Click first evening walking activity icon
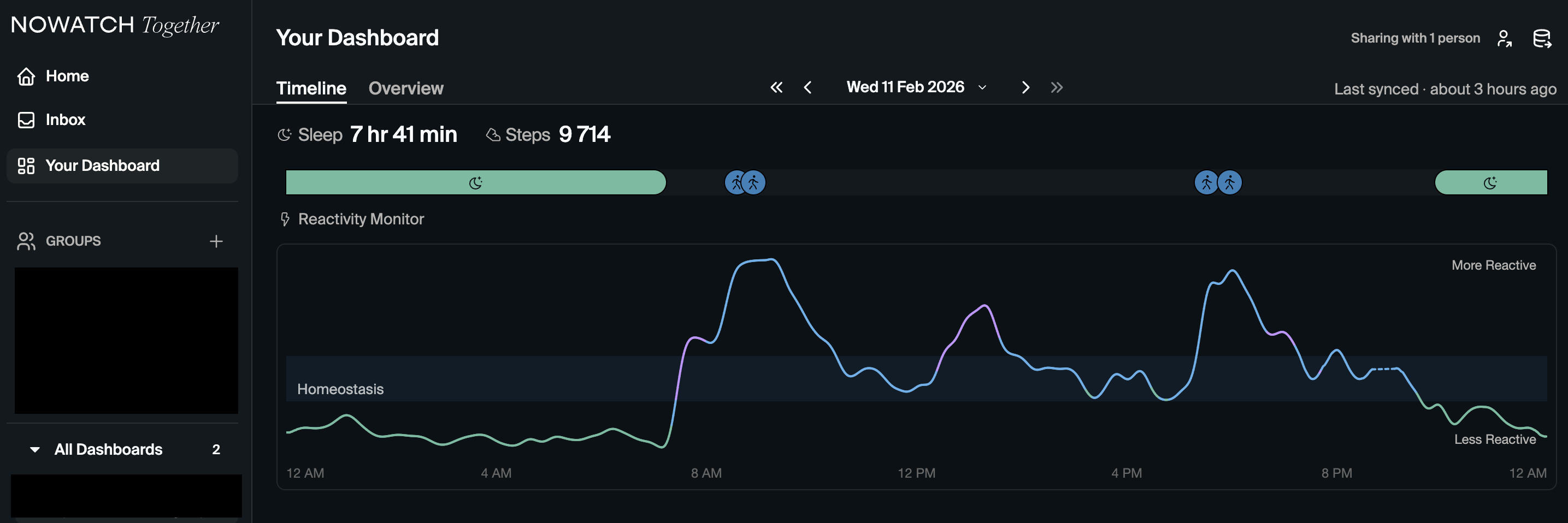Viewport: 1568px width, 523px height. (x=1206, y=182)
